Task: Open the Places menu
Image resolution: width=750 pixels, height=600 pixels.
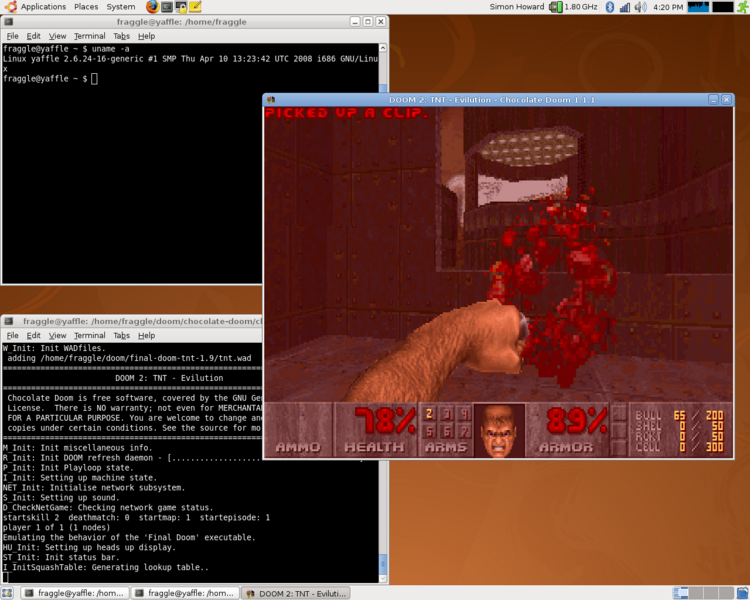Action: tap(86, 7)
